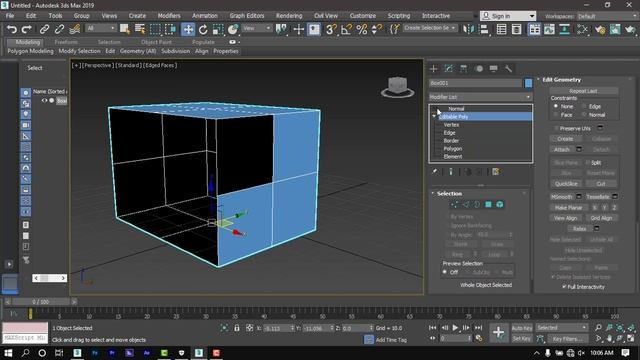Open the Create Selection Set dropdown
This screenshot has height=360, width=640.
[x=430, y=28]
